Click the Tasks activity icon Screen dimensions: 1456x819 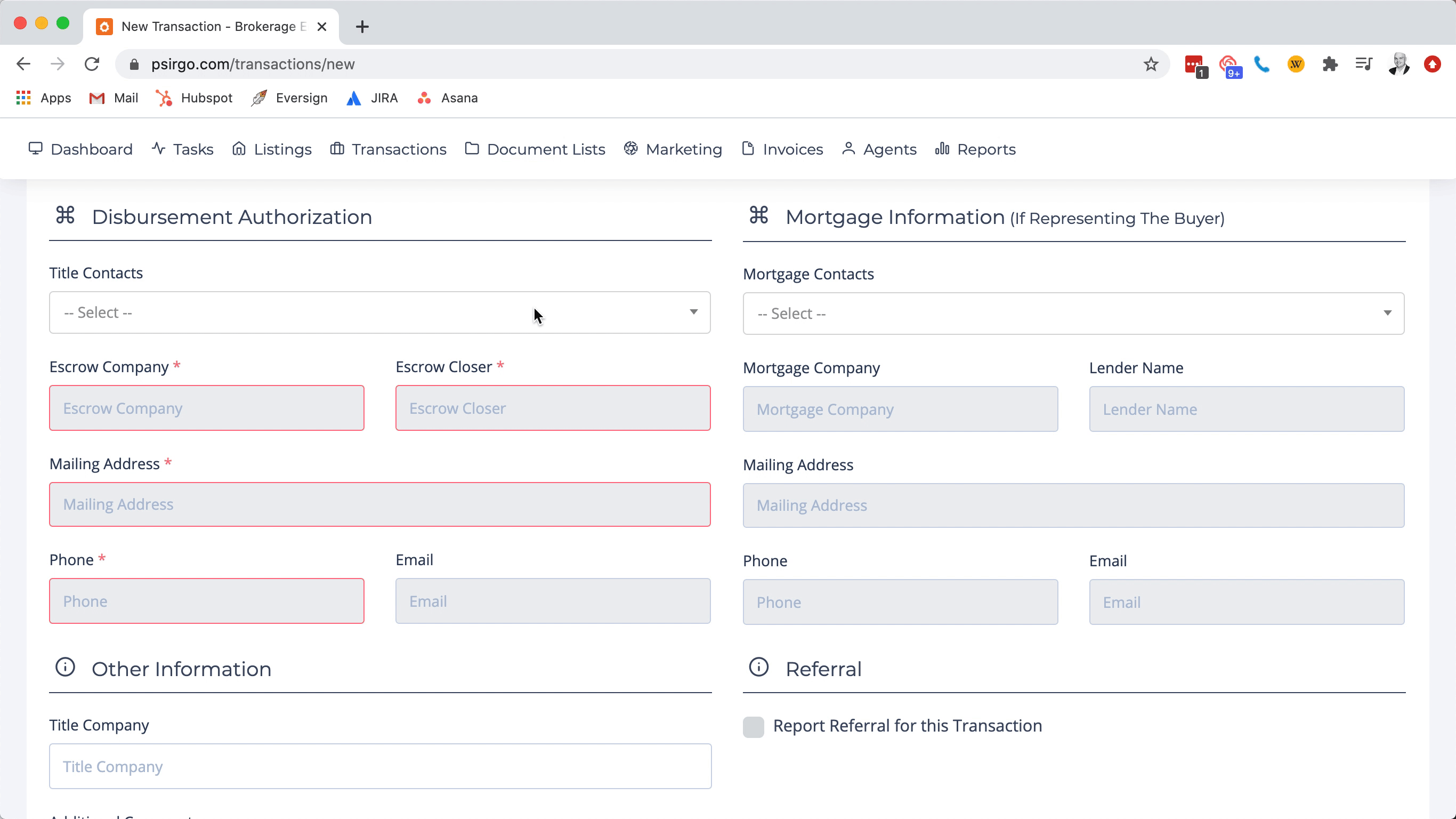tap(159, 149)
